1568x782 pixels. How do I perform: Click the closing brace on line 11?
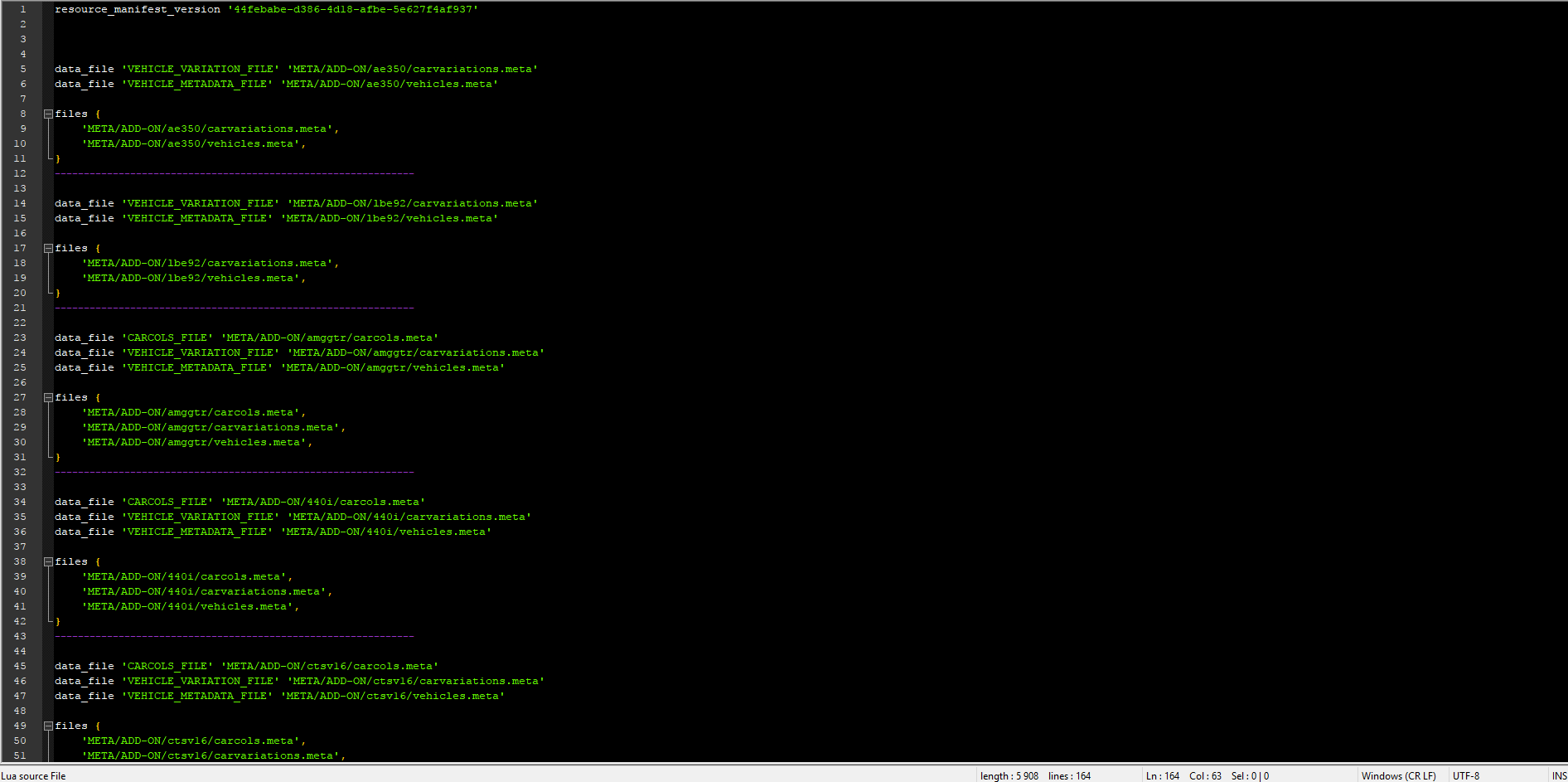pyautogui.click(x=58, y=158)
